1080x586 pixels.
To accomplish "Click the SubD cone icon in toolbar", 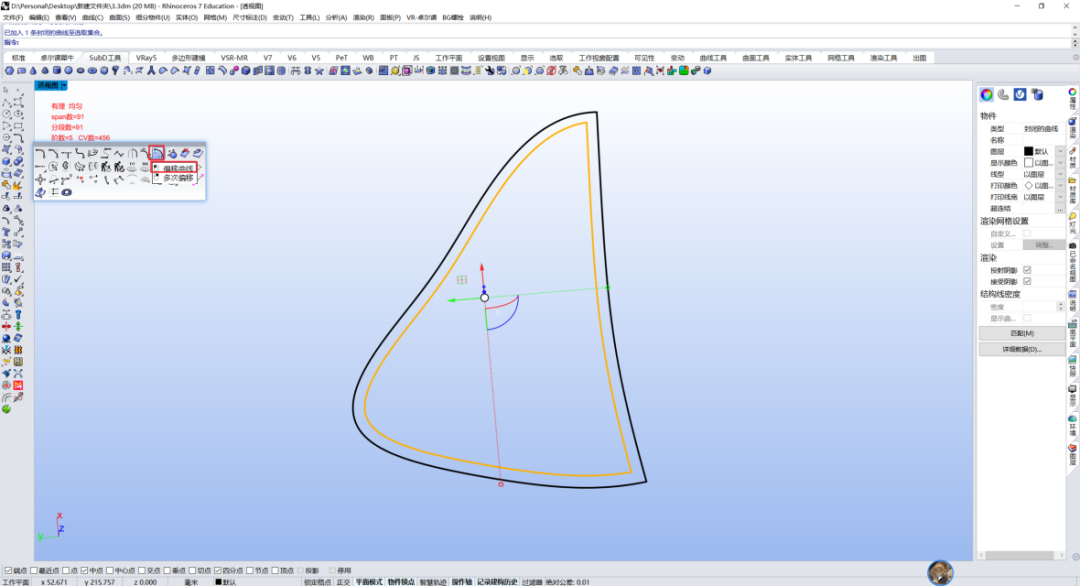I will click(x=33, y=71).
